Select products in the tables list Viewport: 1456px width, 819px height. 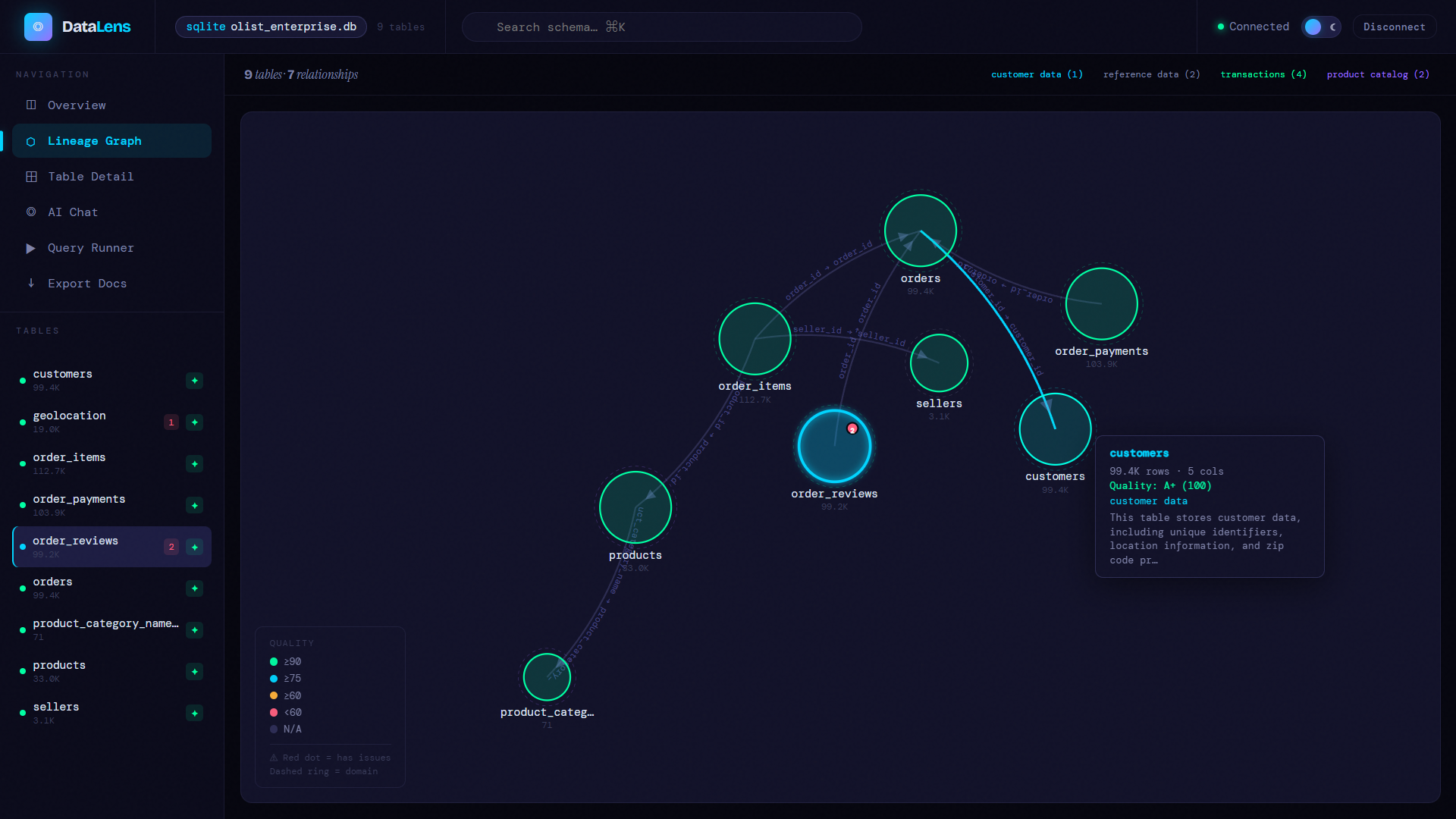point(111,671)
